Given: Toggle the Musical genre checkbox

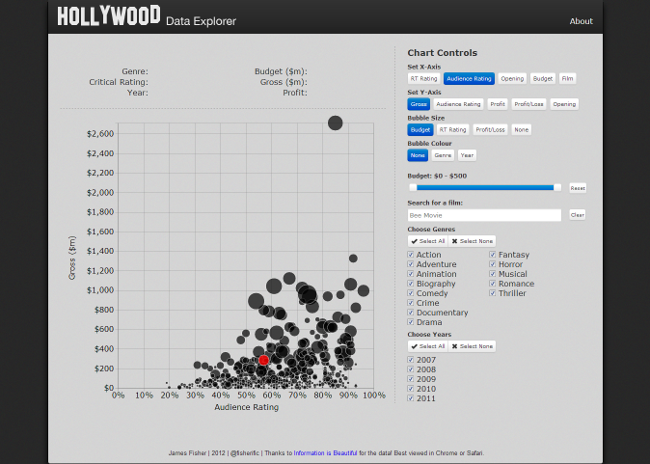Looking at the screenshot, I should click(492, 274).
